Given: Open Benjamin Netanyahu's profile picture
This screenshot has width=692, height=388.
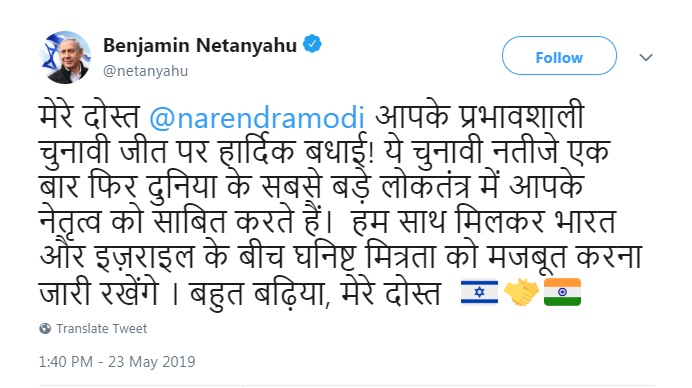Looking at the screenshot, I should click(x=65, y=57).
